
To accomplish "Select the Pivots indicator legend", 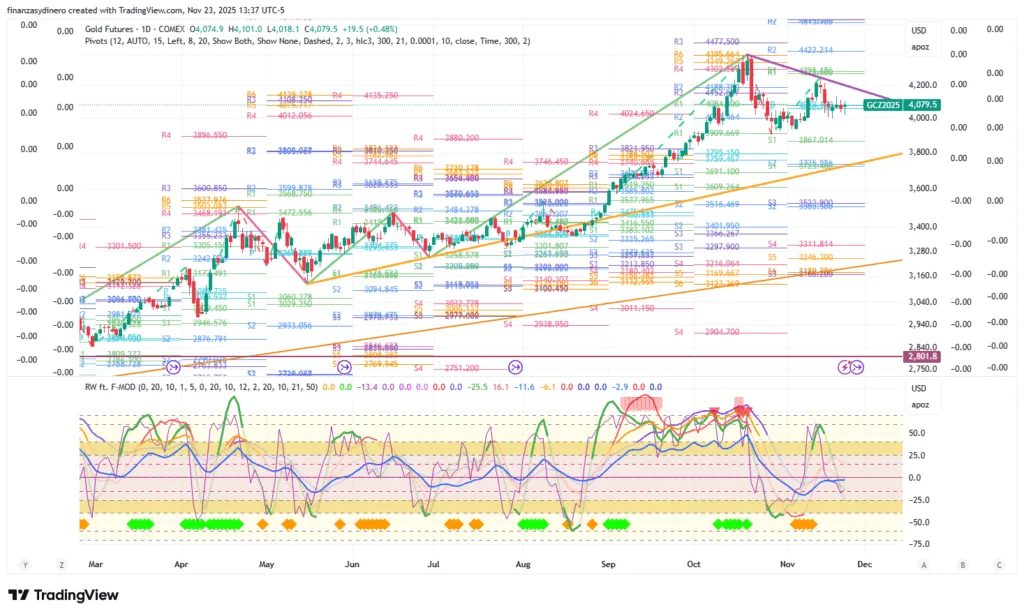I will [x=200, y=41].
